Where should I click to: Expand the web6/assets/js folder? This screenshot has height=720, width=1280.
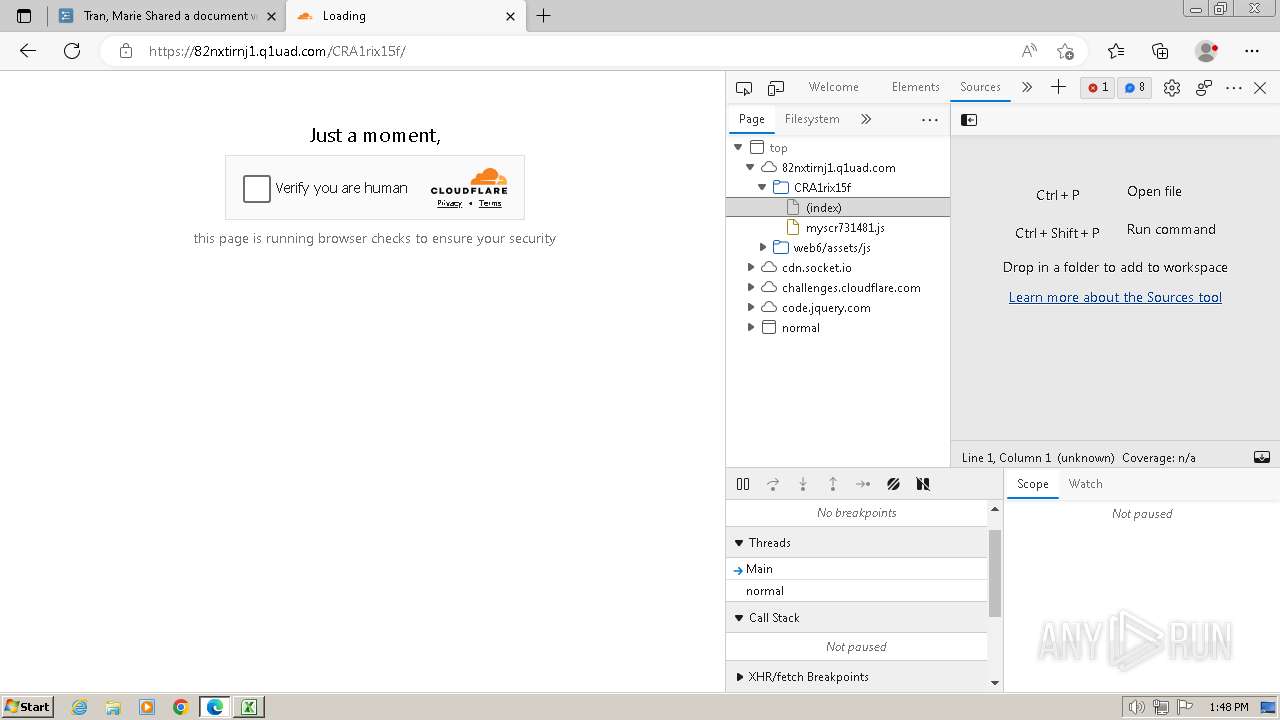click(762, 248)
